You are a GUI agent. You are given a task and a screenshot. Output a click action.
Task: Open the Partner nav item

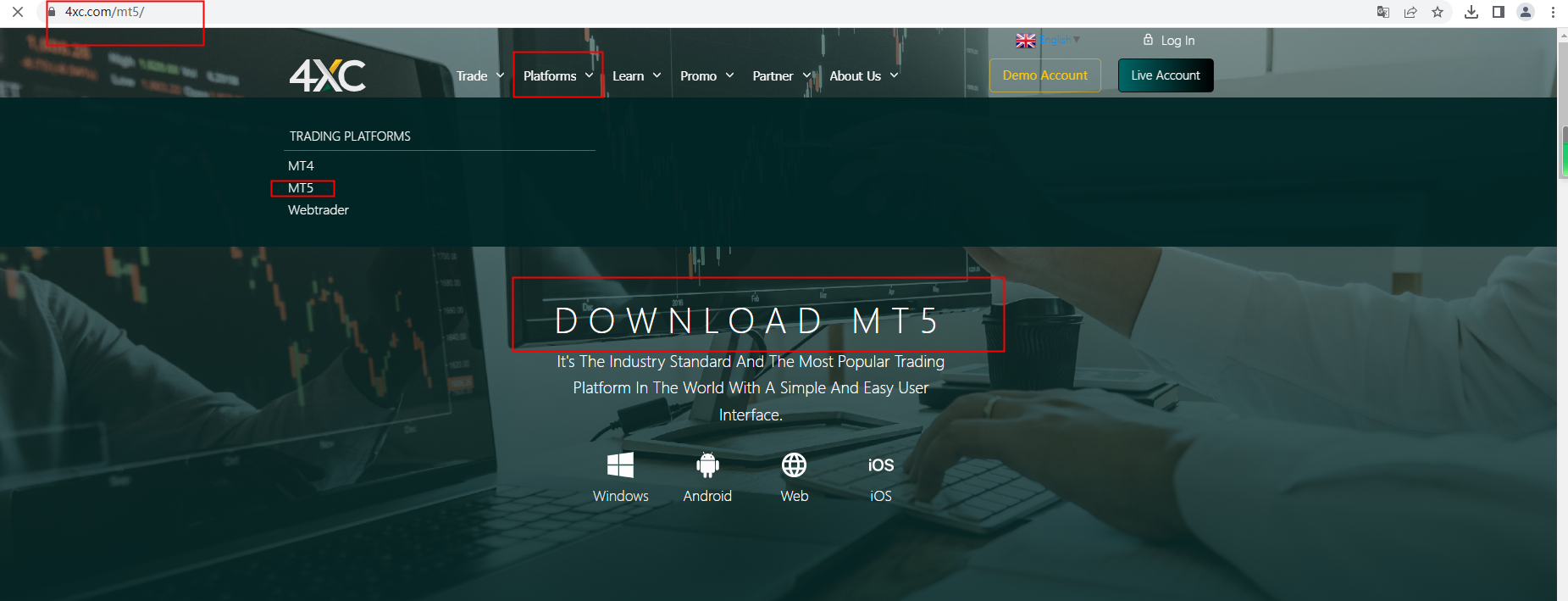point(773,75)
